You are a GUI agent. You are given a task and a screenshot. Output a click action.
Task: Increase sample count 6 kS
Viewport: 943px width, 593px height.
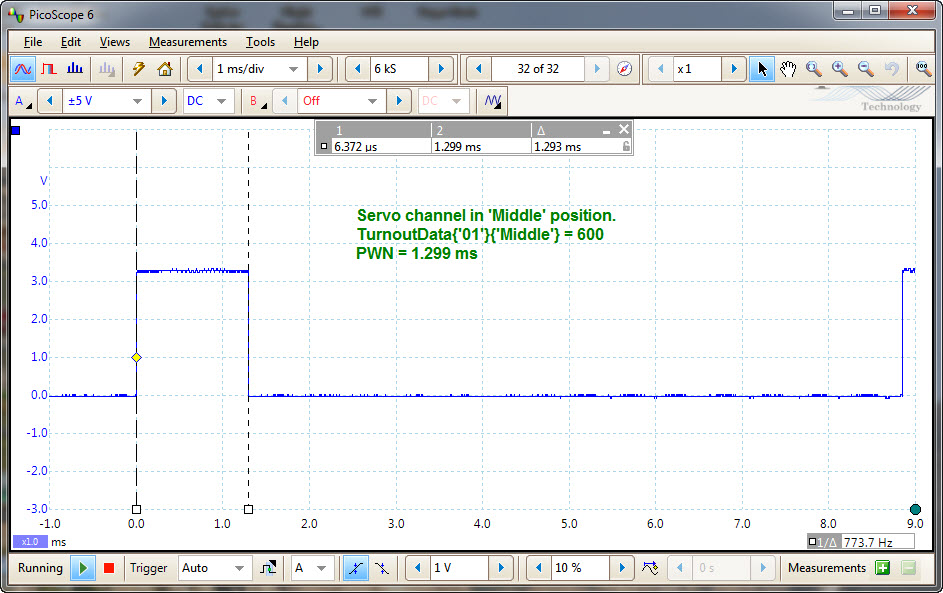(441, 69)
